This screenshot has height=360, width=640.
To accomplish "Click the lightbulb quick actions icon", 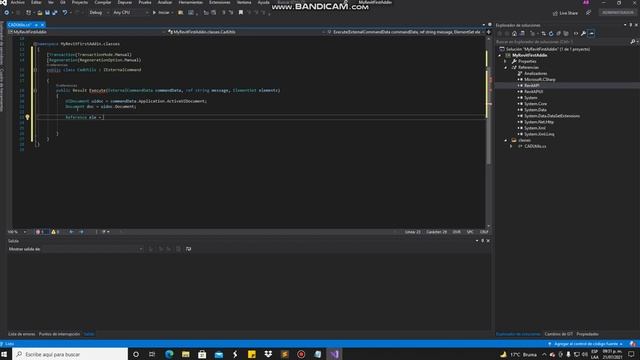I will pyautogui.click(x=27, y=117).
